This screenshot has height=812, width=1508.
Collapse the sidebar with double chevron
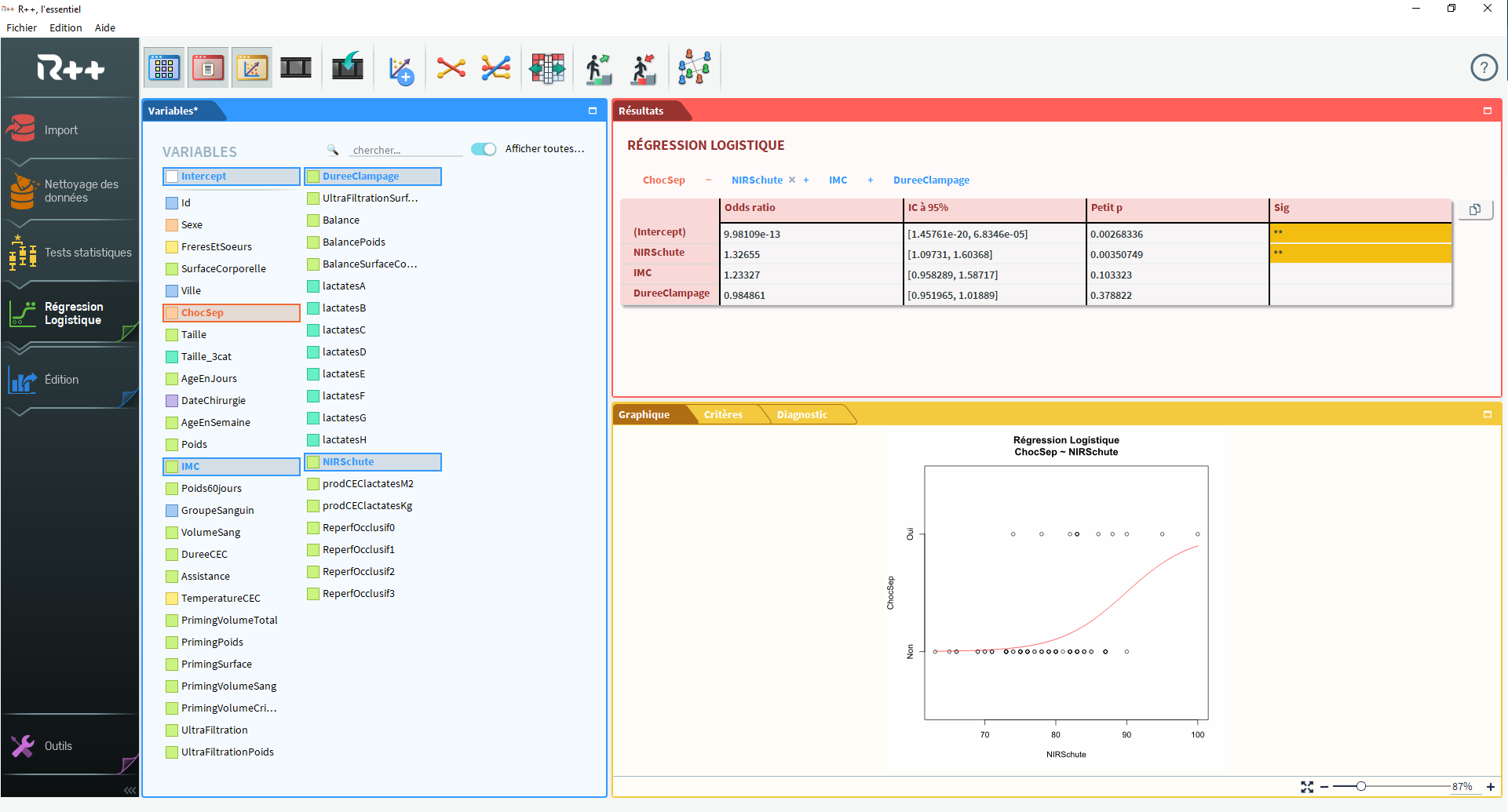[x=130, y=790]
